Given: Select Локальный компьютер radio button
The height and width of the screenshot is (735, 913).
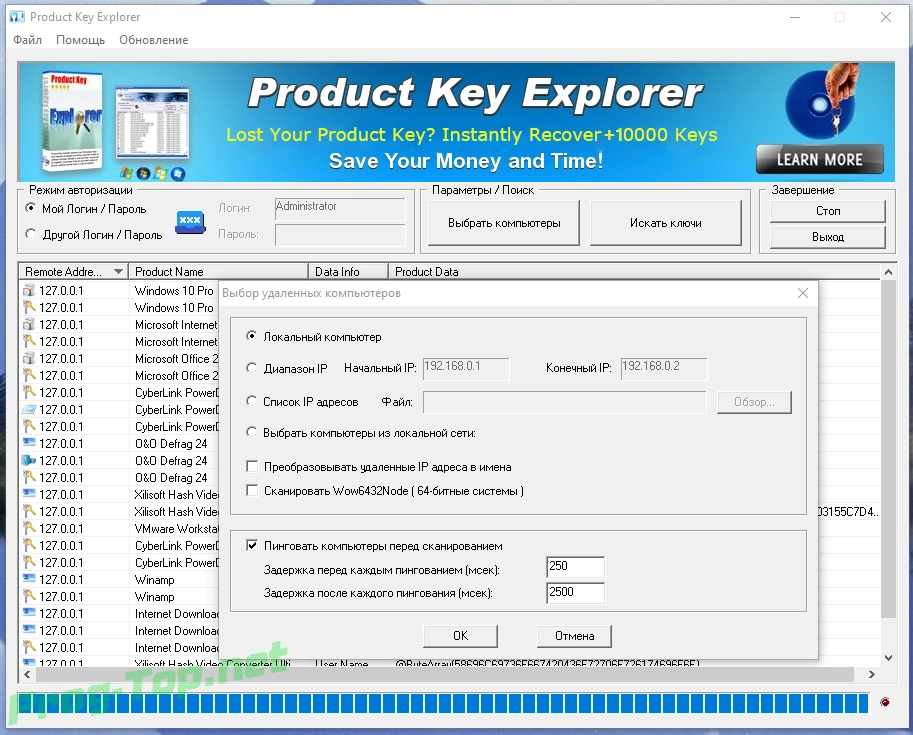Looking at the screenshot, I should pyautogui.click(x=251, y=336).
